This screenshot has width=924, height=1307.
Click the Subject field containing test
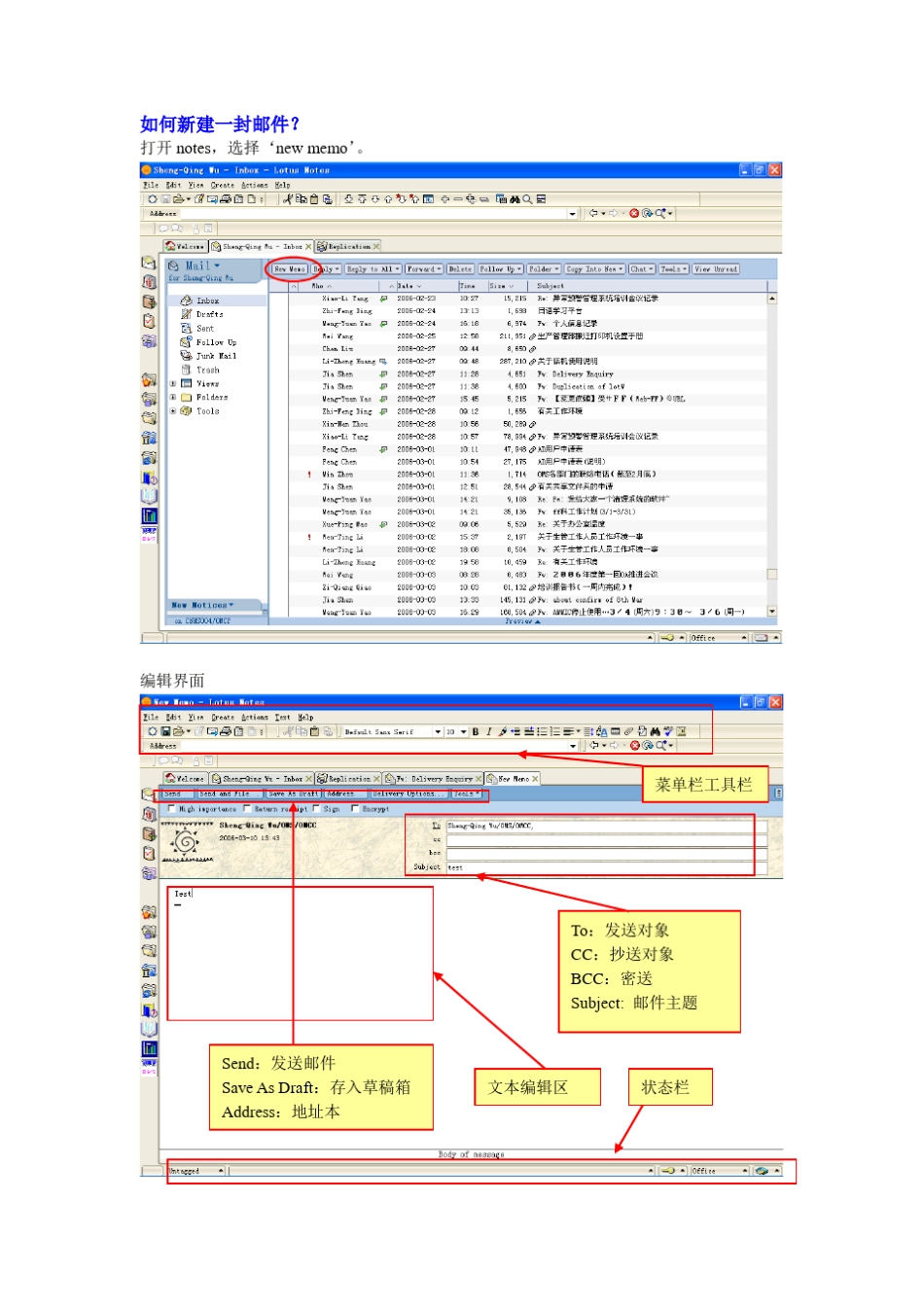(607, 867)
